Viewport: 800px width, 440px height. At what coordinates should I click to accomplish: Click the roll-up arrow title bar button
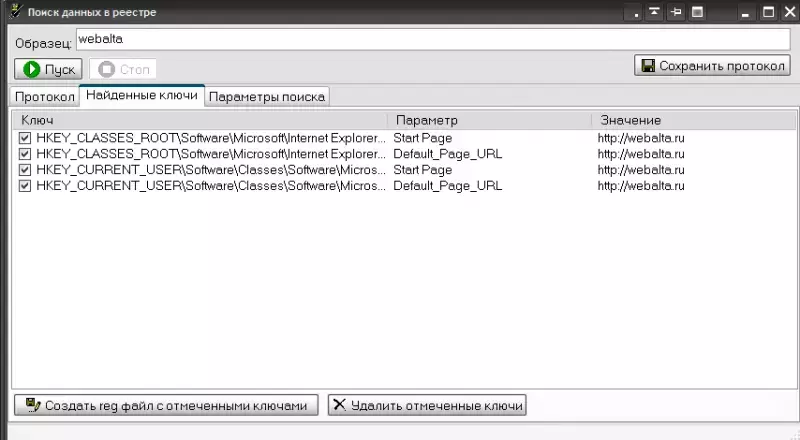[654, 12]
